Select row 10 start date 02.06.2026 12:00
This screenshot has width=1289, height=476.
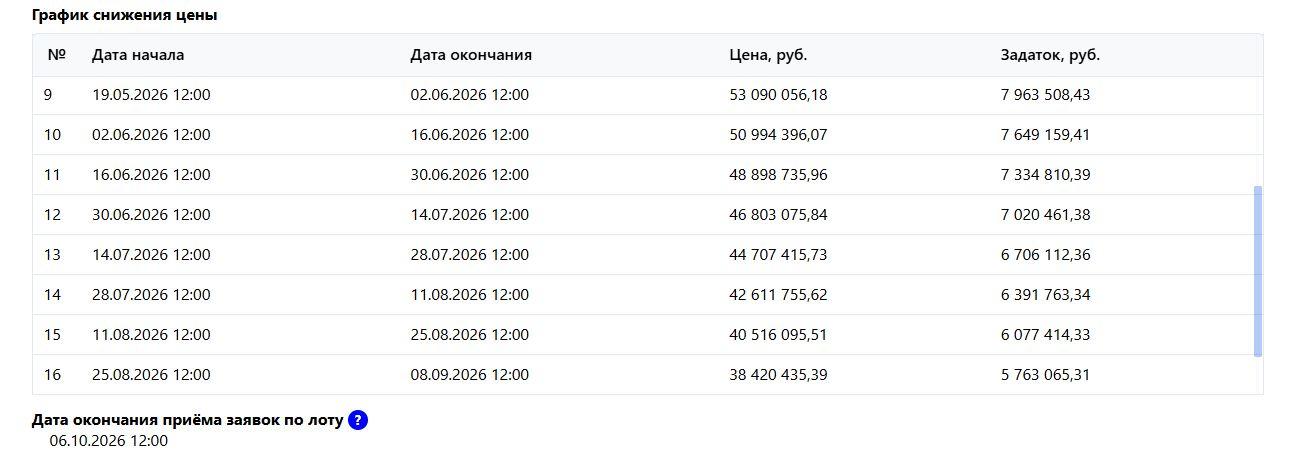[151, 135]
